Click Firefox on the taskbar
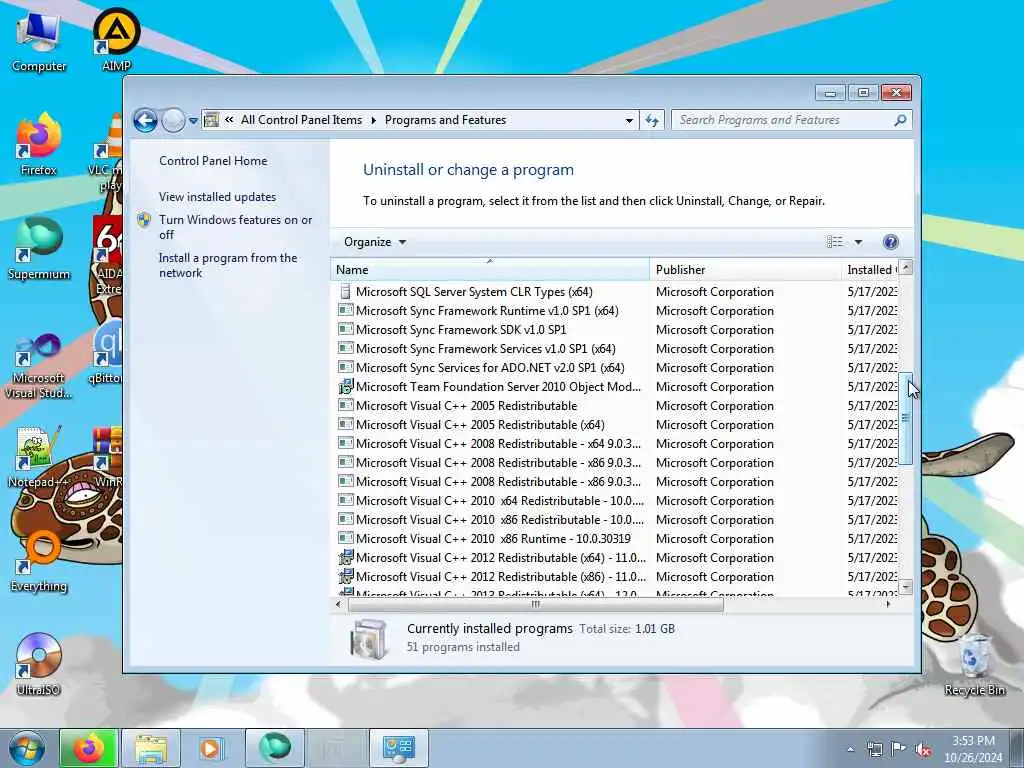This screenshot has height=768, width=1024. click(89, 748)
